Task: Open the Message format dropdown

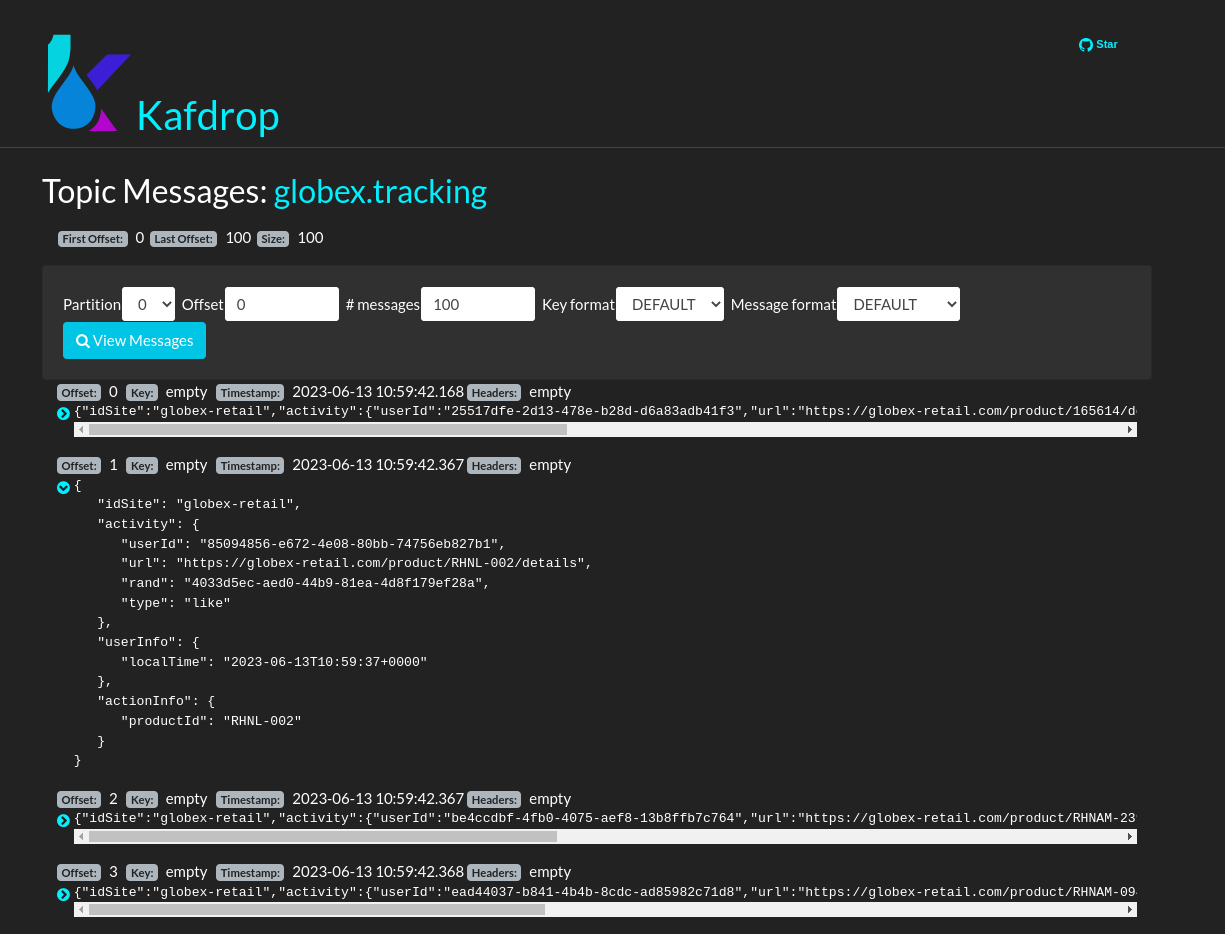Action: [898, 304]
